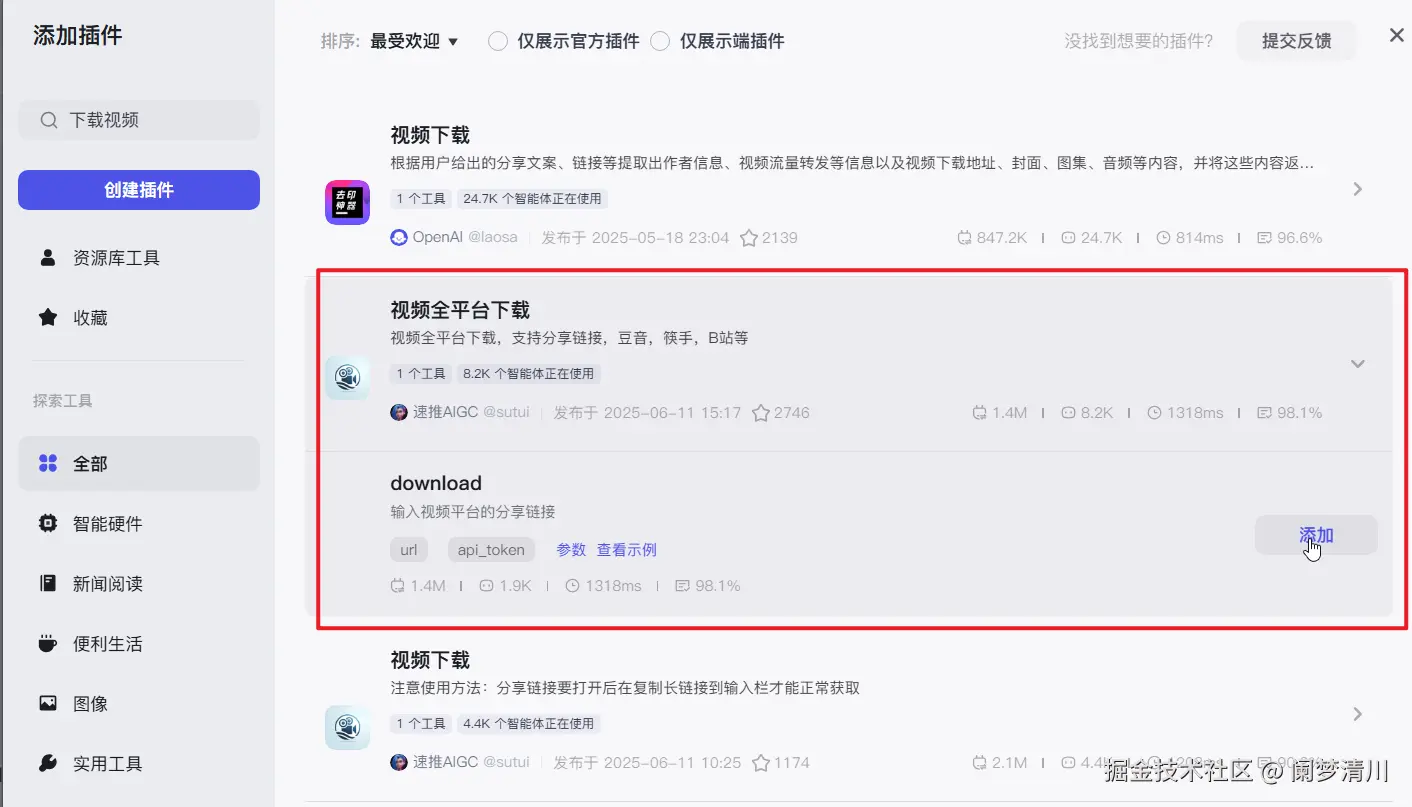Click the 视频全平台下载 plugin camera icon
The width and height of the screenshot is (1412, 807).
coord(347,378)
